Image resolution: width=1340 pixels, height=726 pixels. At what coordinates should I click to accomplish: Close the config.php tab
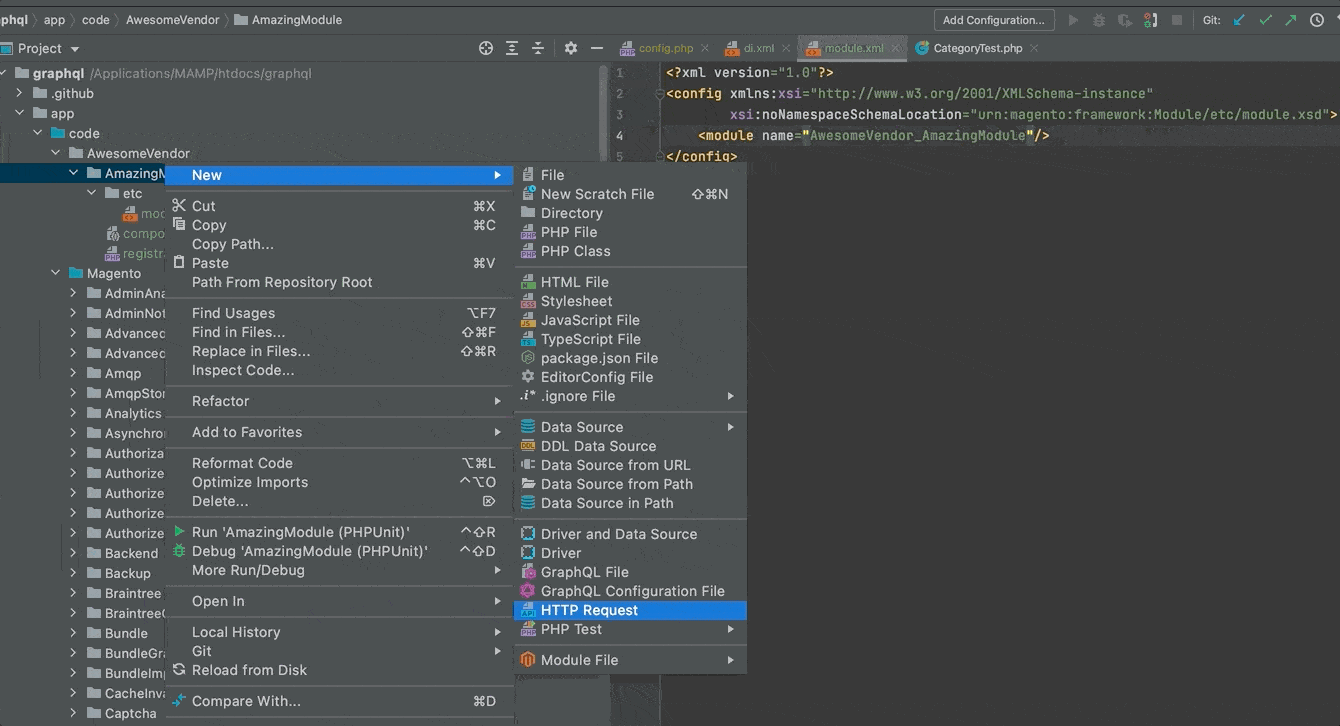coord(705,48)
